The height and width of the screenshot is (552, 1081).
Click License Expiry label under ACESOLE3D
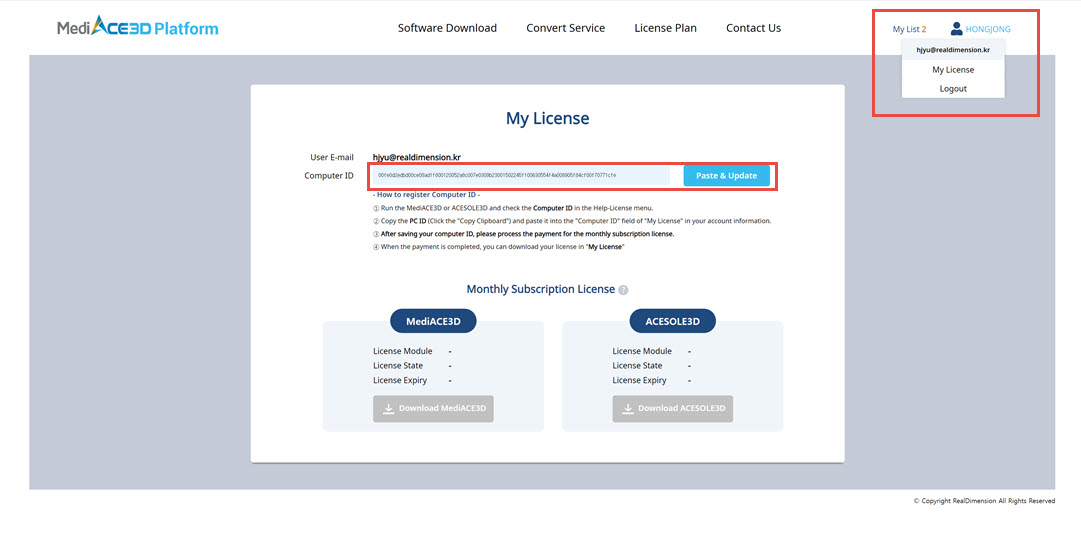click(639, 380)
